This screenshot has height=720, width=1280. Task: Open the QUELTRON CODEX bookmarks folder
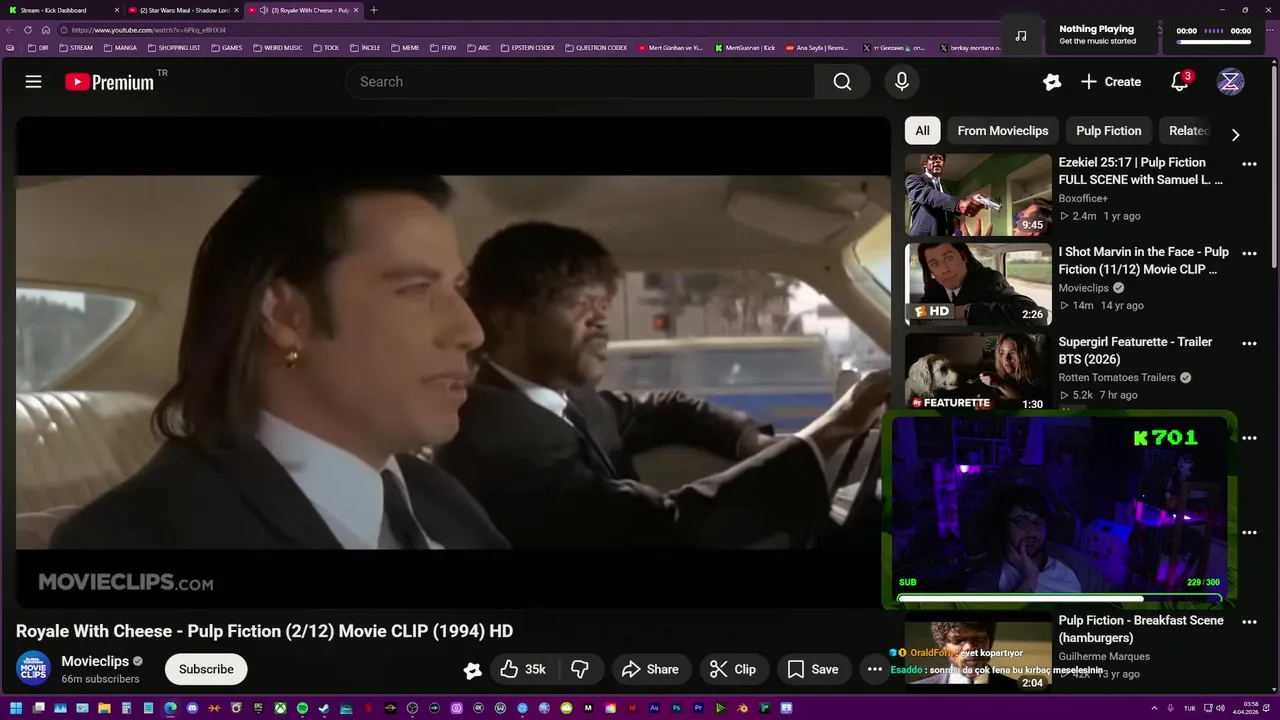[596, 48]
